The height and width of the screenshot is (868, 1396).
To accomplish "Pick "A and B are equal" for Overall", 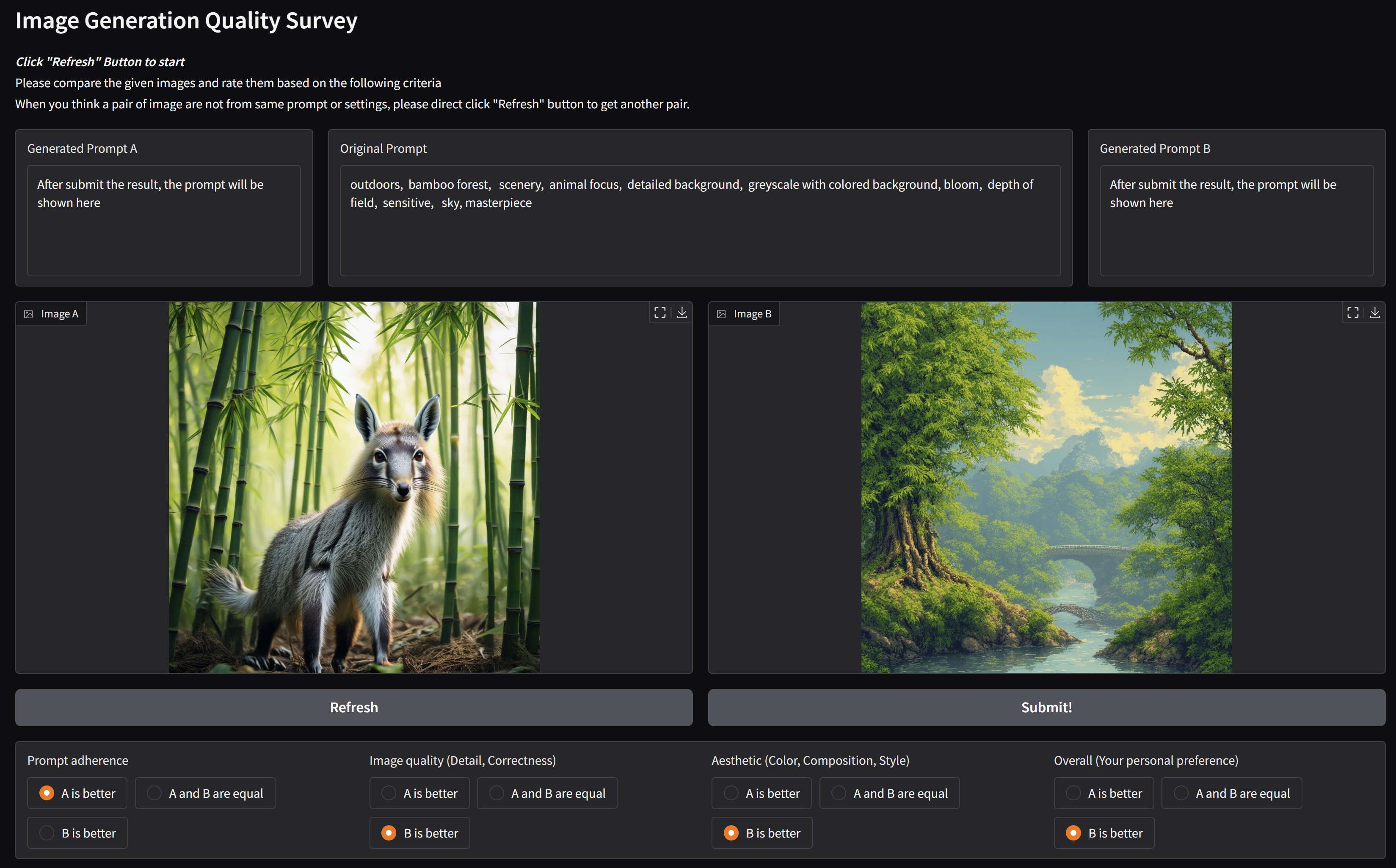I will 1181,794.
